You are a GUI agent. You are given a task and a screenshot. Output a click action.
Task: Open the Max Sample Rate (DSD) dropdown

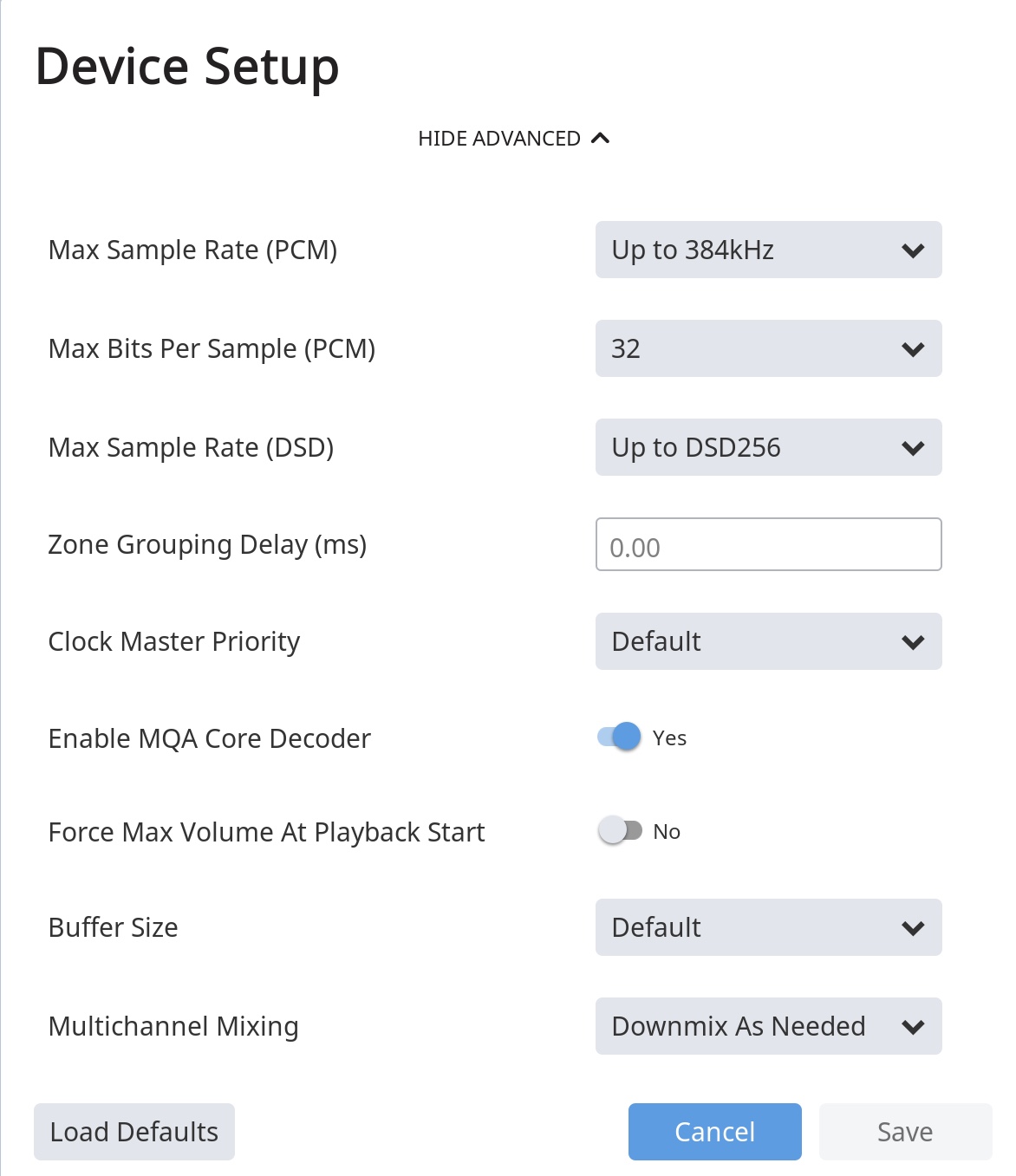click(x=768, y=447)
